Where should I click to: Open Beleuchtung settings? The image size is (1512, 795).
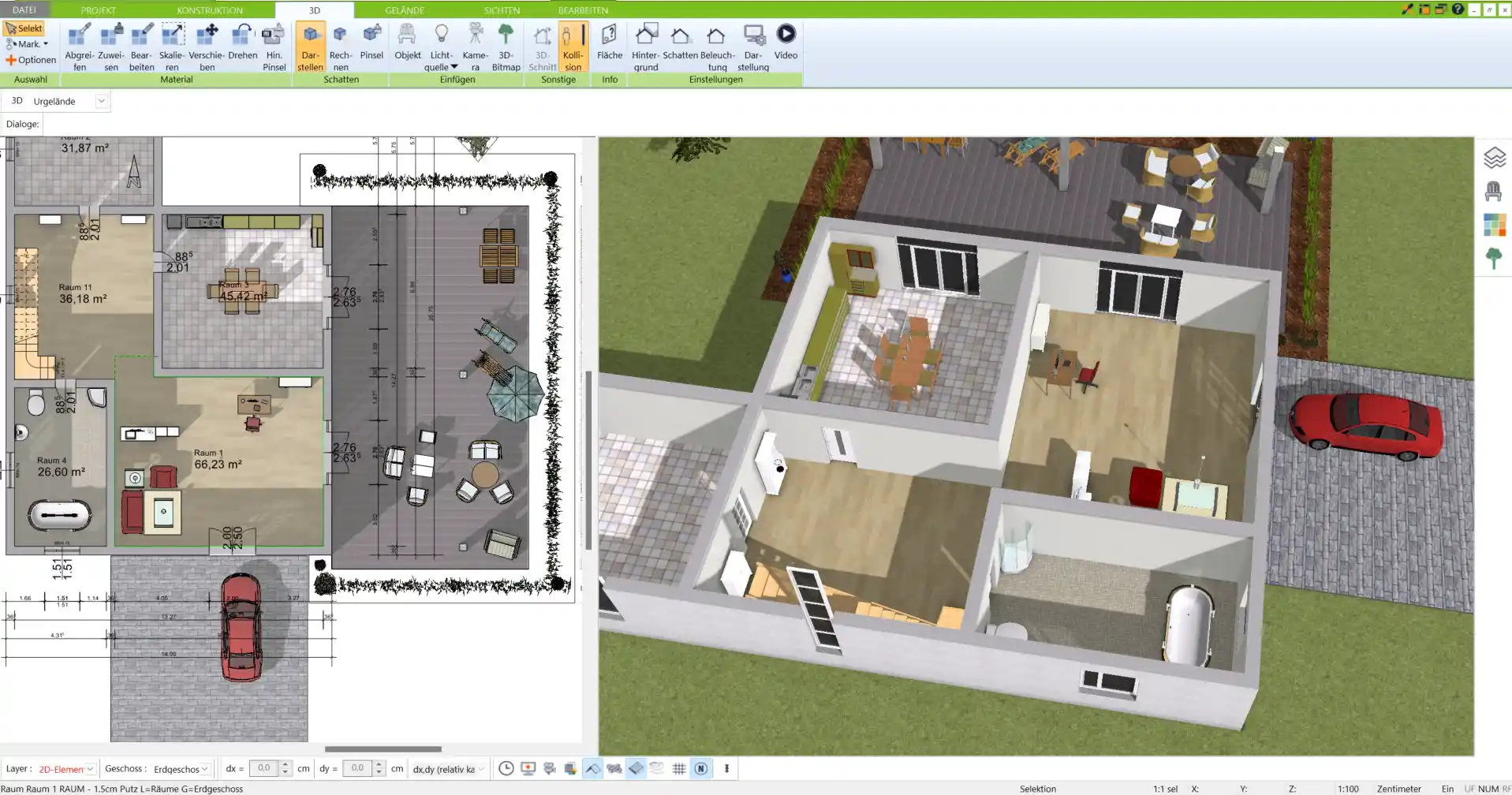[x=717, y=47]
